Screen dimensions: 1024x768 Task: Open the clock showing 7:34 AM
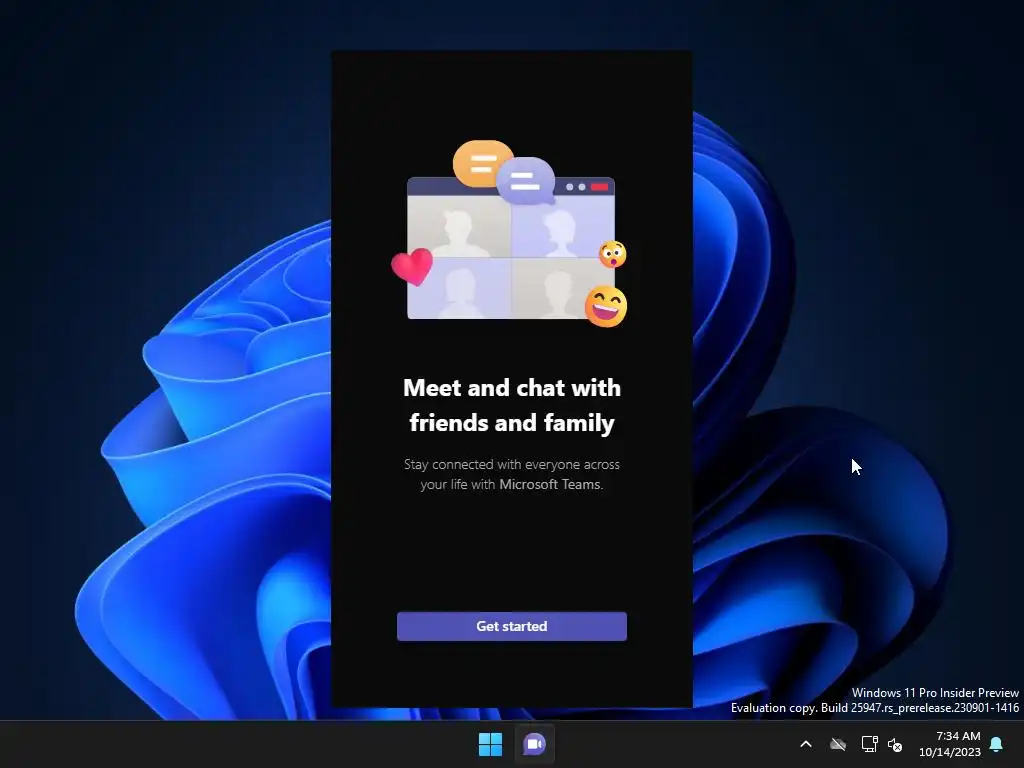click(x=958, y=736)
